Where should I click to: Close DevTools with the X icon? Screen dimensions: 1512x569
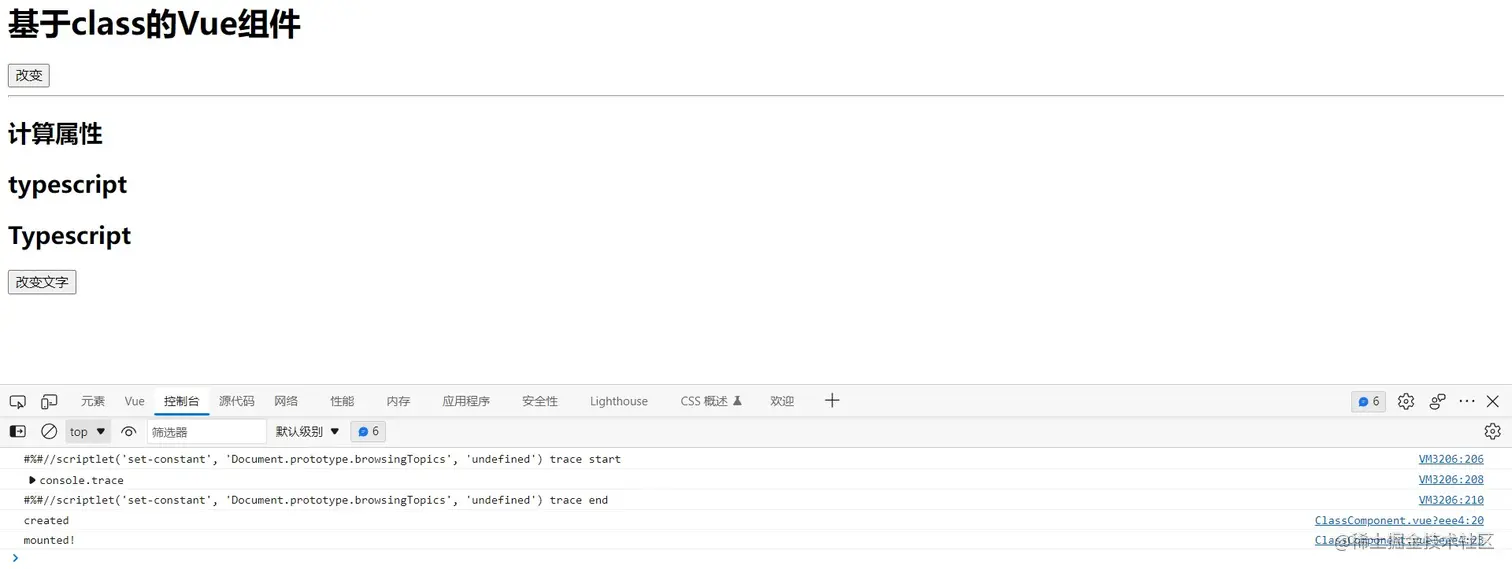pyautogui.click(x=1493, y=401)
